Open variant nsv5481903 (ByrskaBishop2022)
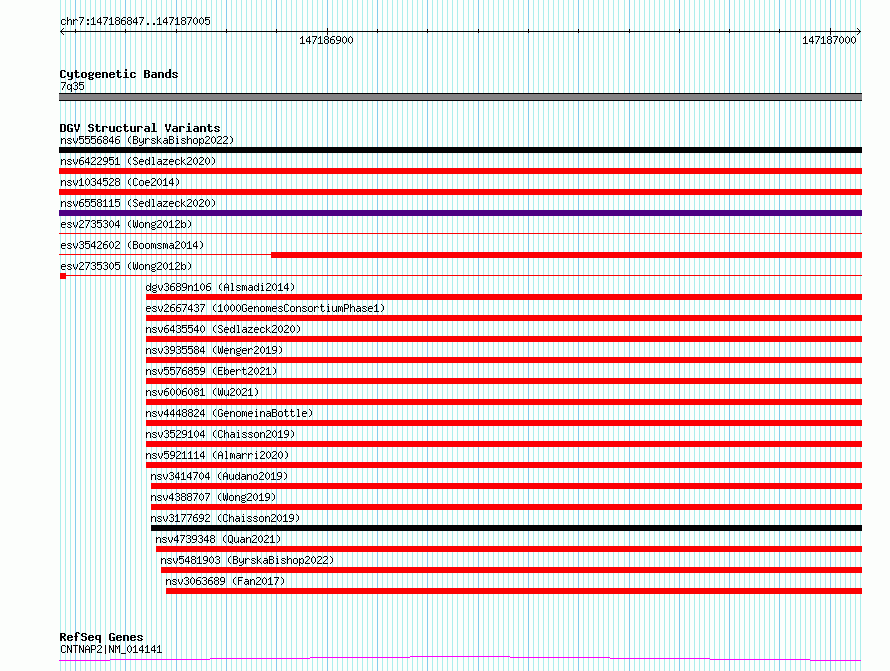890x671 pixels. [247, 560]
